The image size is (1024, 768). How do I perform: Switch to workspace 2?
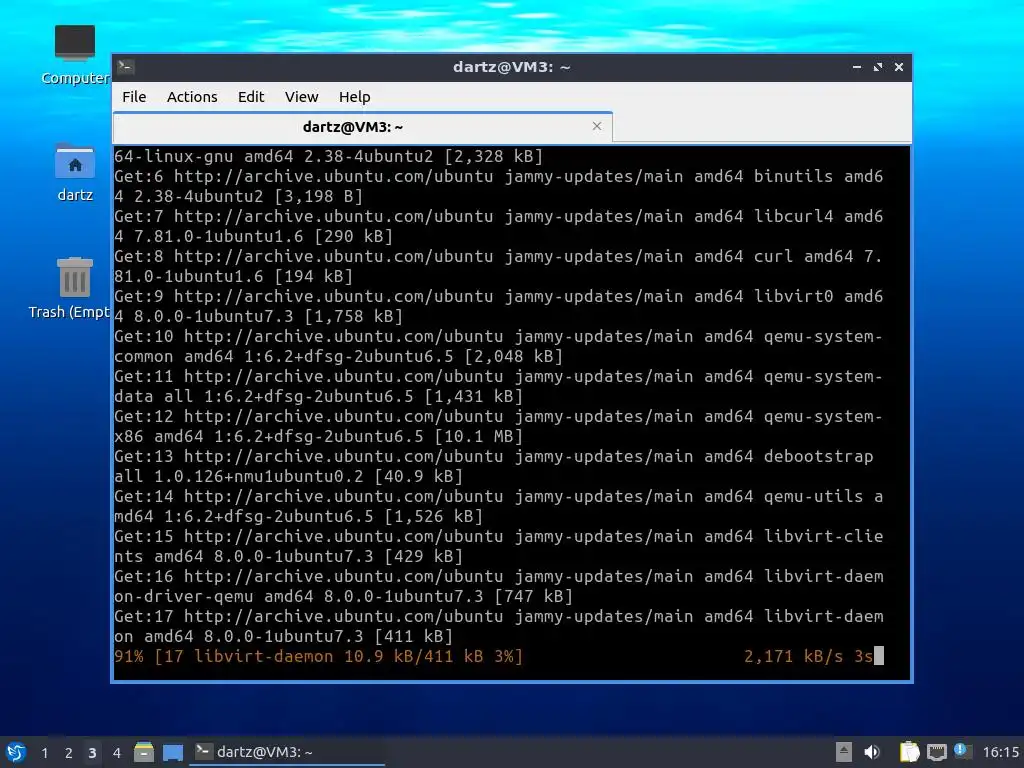[x=69, y=753]
